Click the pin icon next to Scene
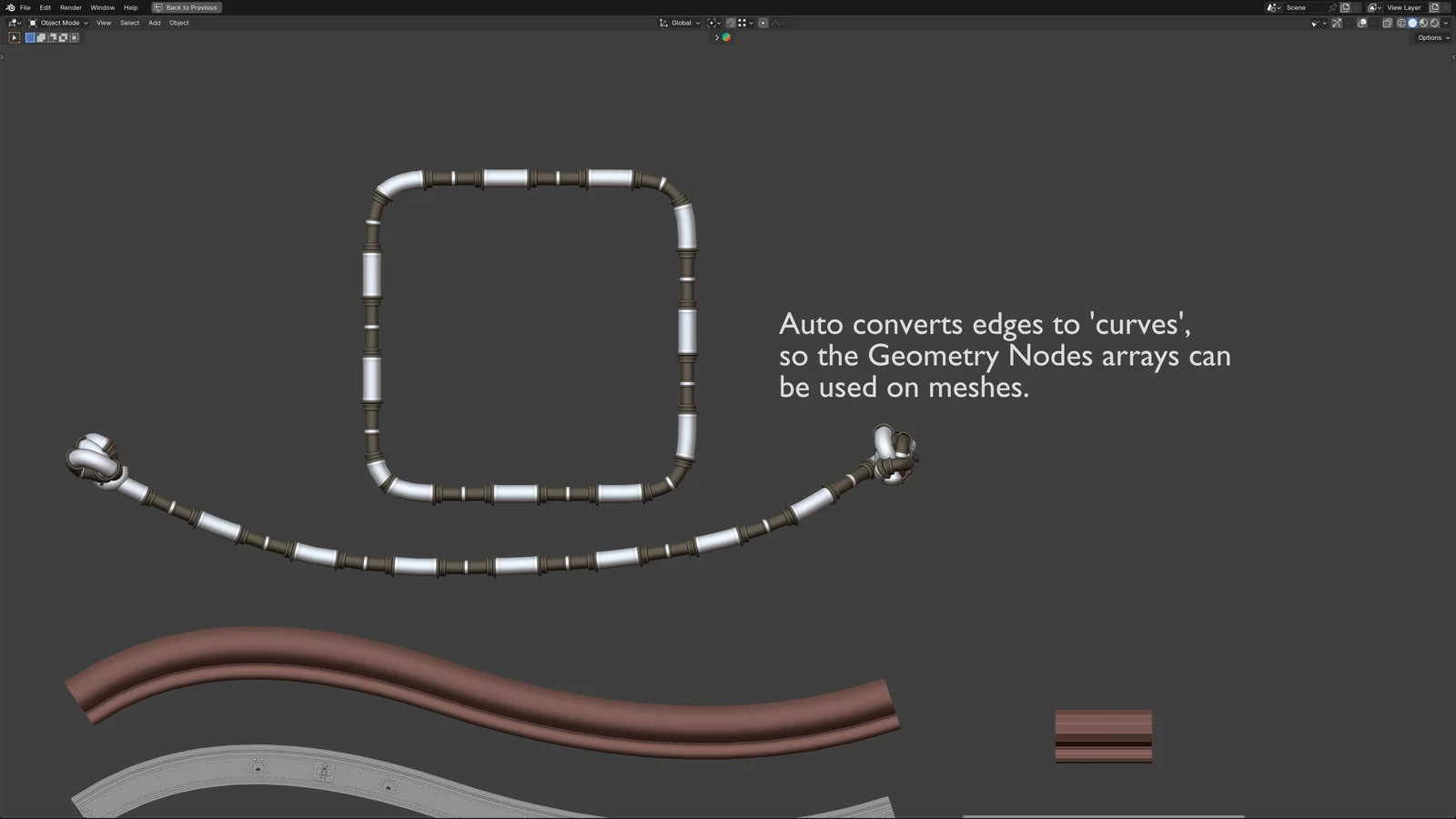The height and width of the screenshot is (819, 1456). pos(1334,7)
